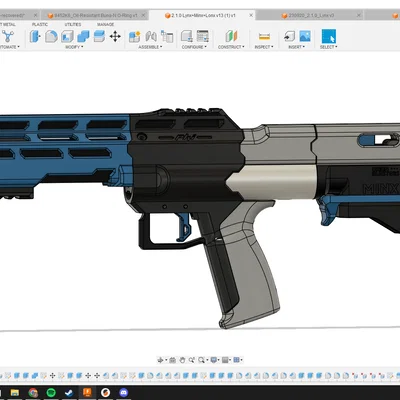Viewport: 400px width, 400px height.
Task: Open Grid and Snaps settings icon
Action: point(225,360)
